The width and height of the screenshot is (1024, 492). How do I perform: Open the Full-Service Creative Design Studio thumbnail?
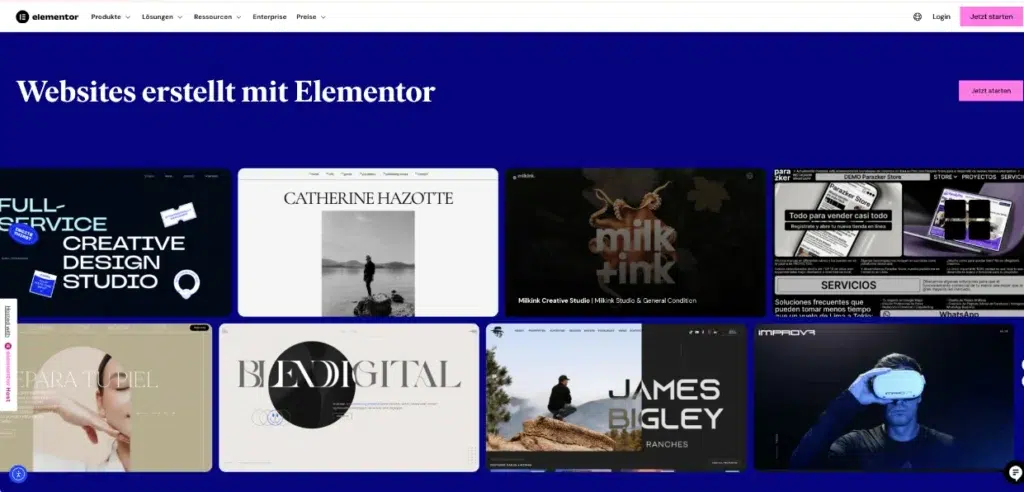116,242
